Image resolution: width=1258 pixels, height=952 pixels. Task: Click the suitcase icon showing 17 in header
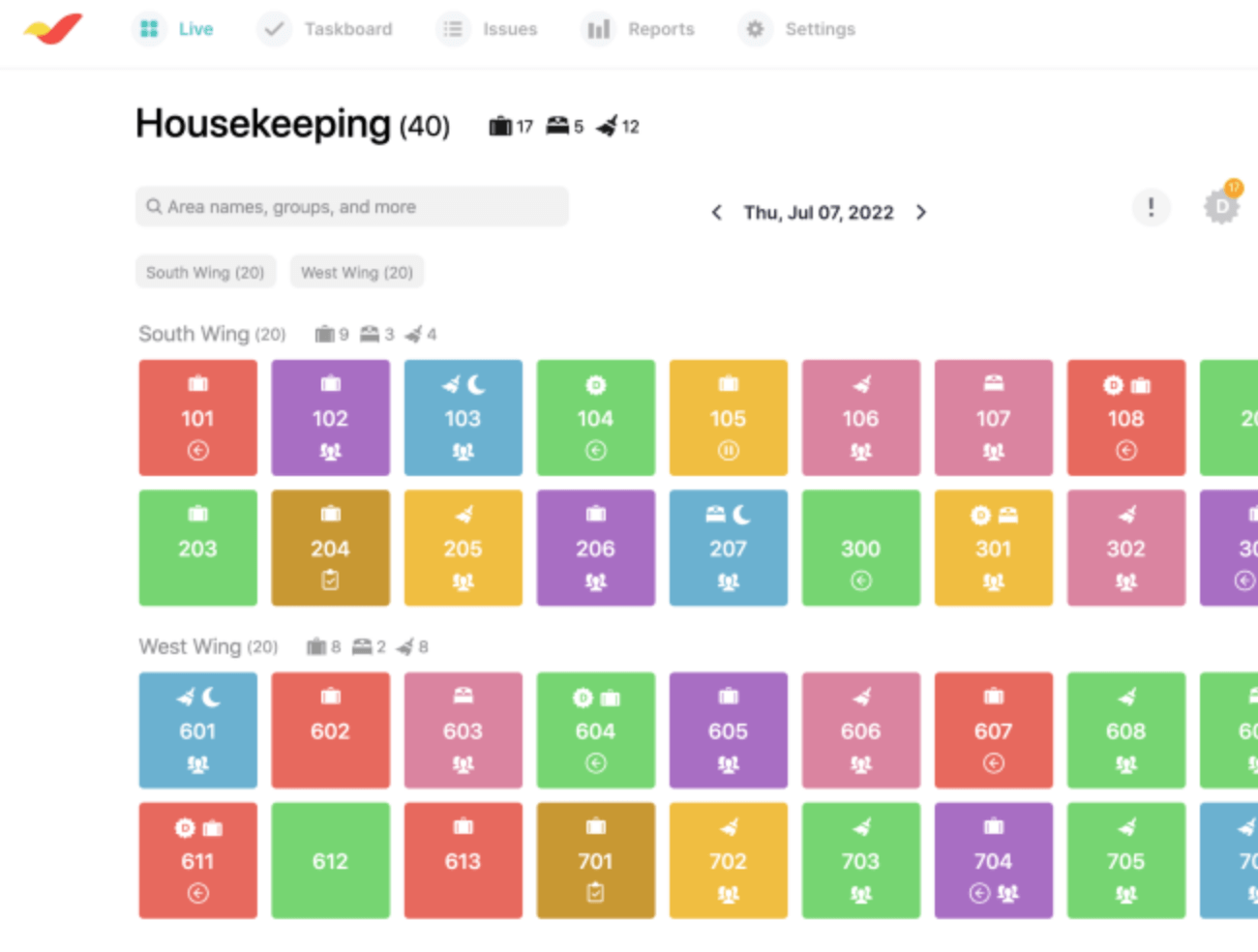(x=500, y=126)
